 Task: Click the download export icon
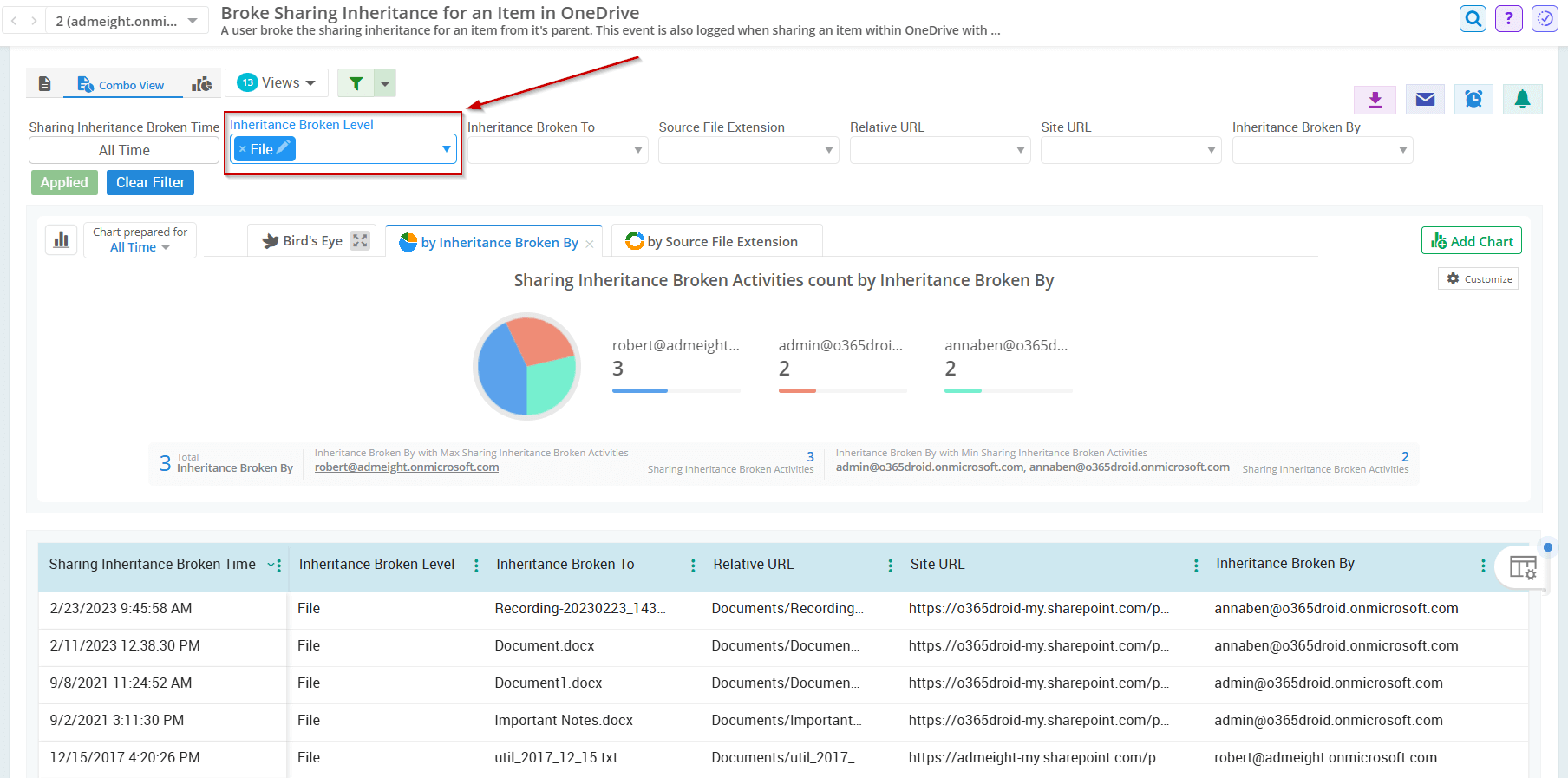click(x=1375, y=100)
